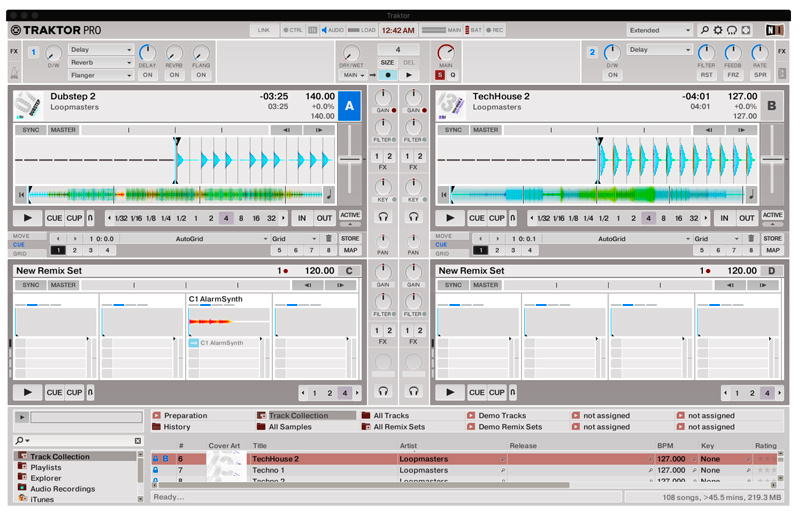The image size is (800, 514).
Task: Toggle Delay effect ON in FX unit 1
Action: [x=147, y=75]
